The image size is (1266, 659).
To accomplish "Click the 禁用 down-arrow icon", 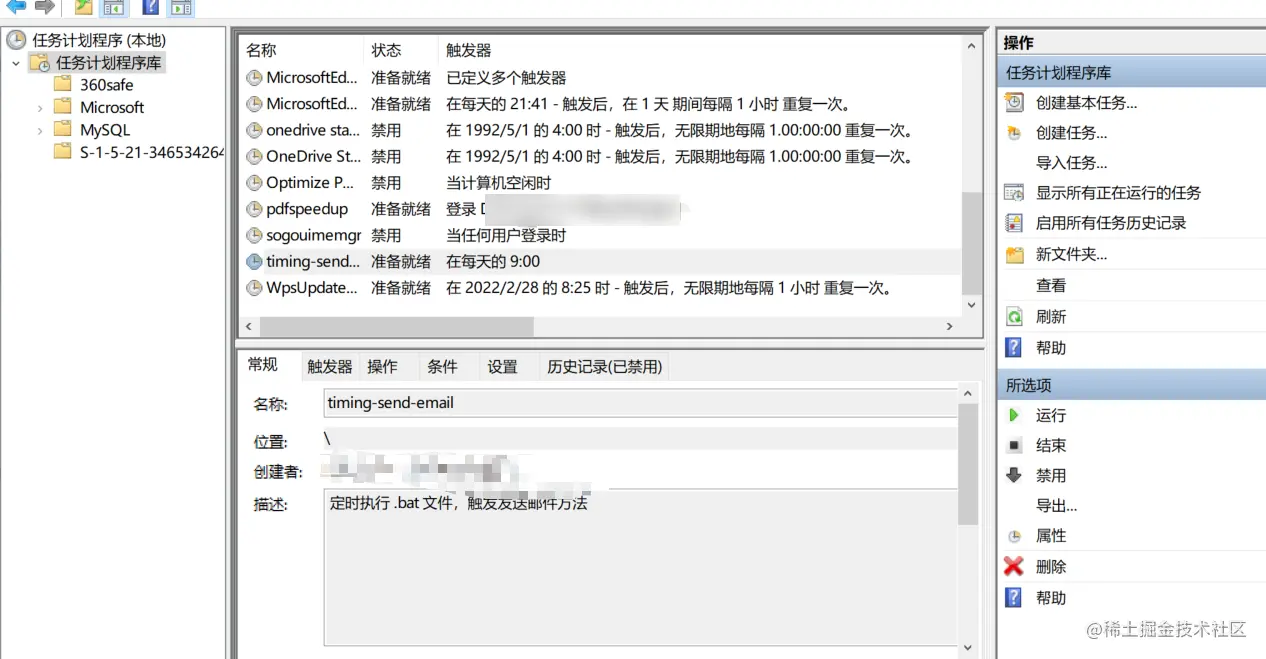I will 1014,475.
